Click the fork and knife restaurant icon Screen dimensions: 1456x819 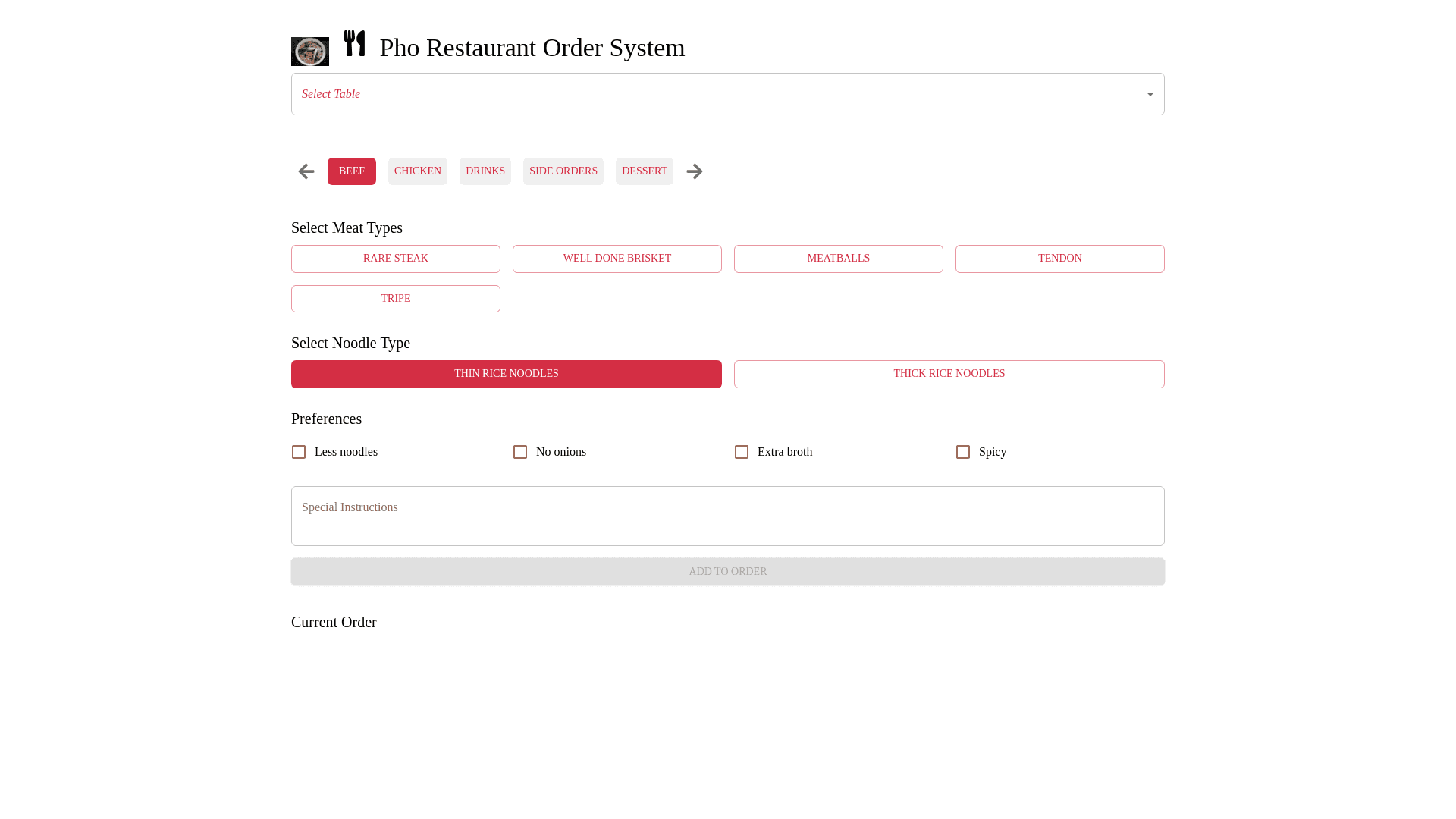[354, 43]
